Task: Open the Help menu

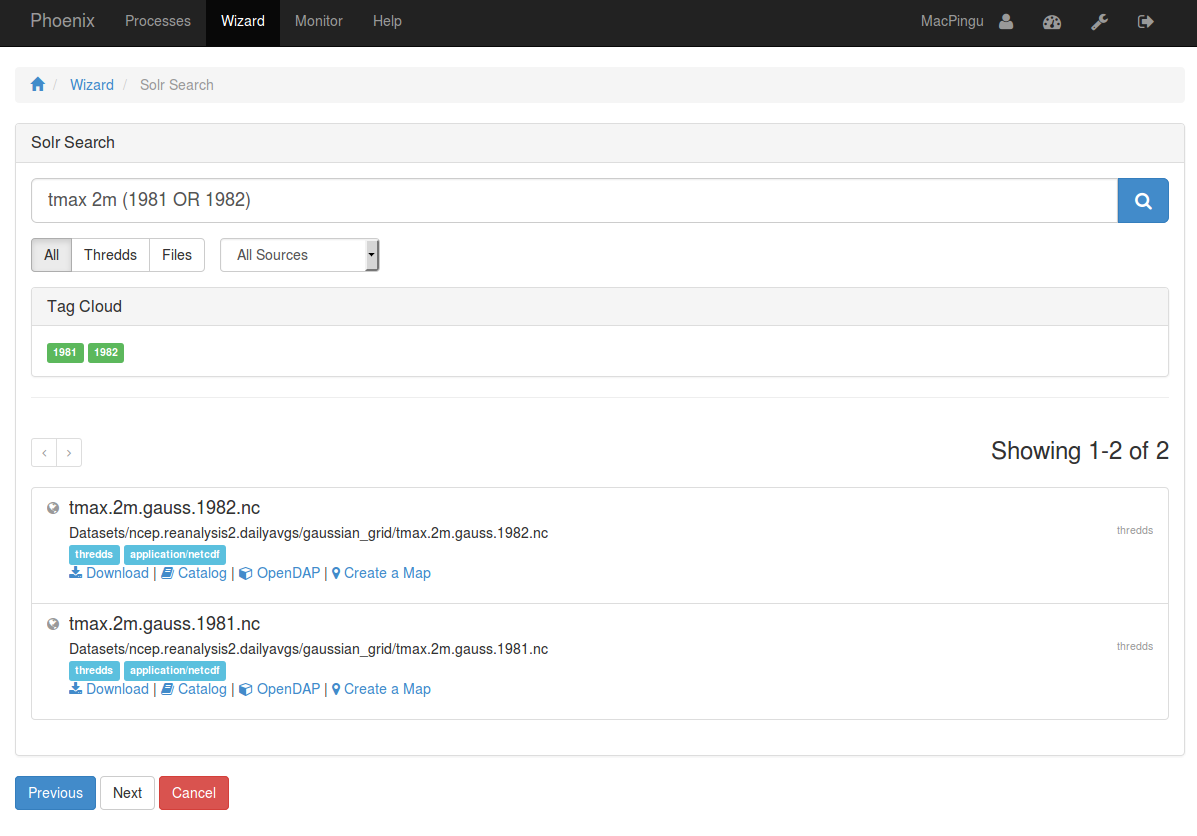Action: point(387,21)
